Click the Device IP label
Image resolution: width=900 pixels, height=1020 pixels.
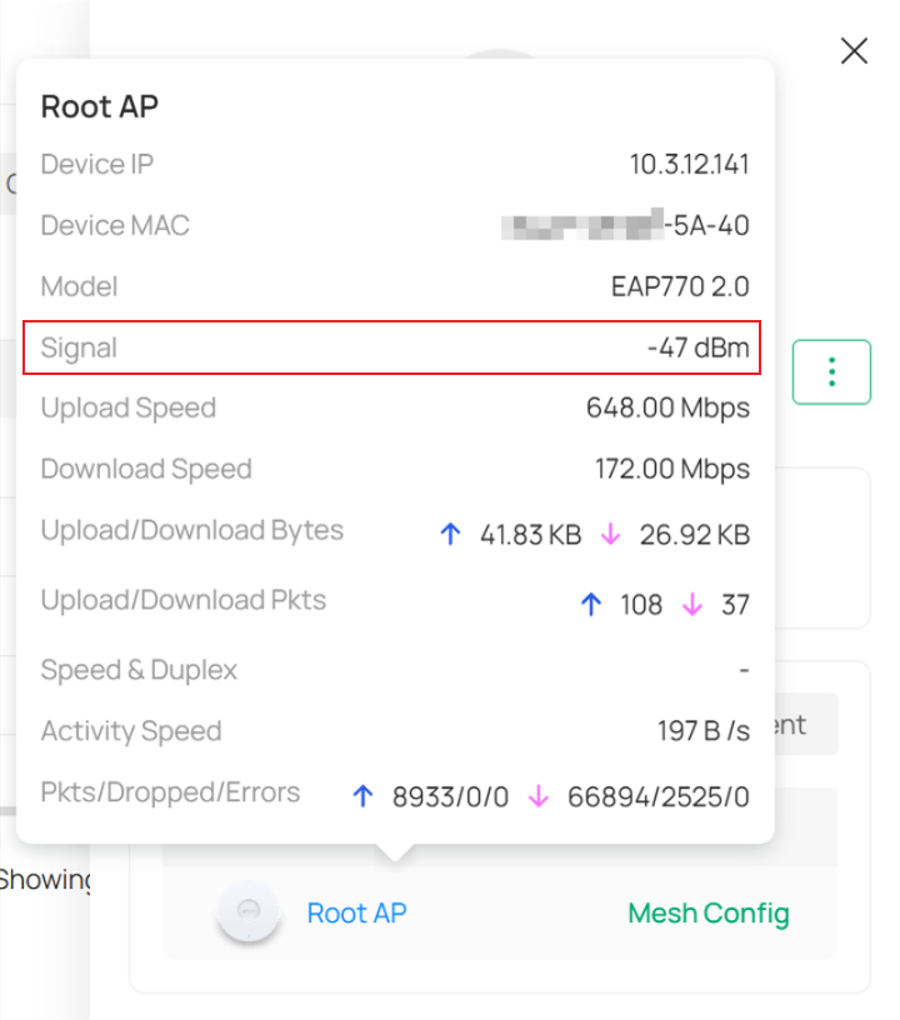pyautogui.click(x=97, y=164)
